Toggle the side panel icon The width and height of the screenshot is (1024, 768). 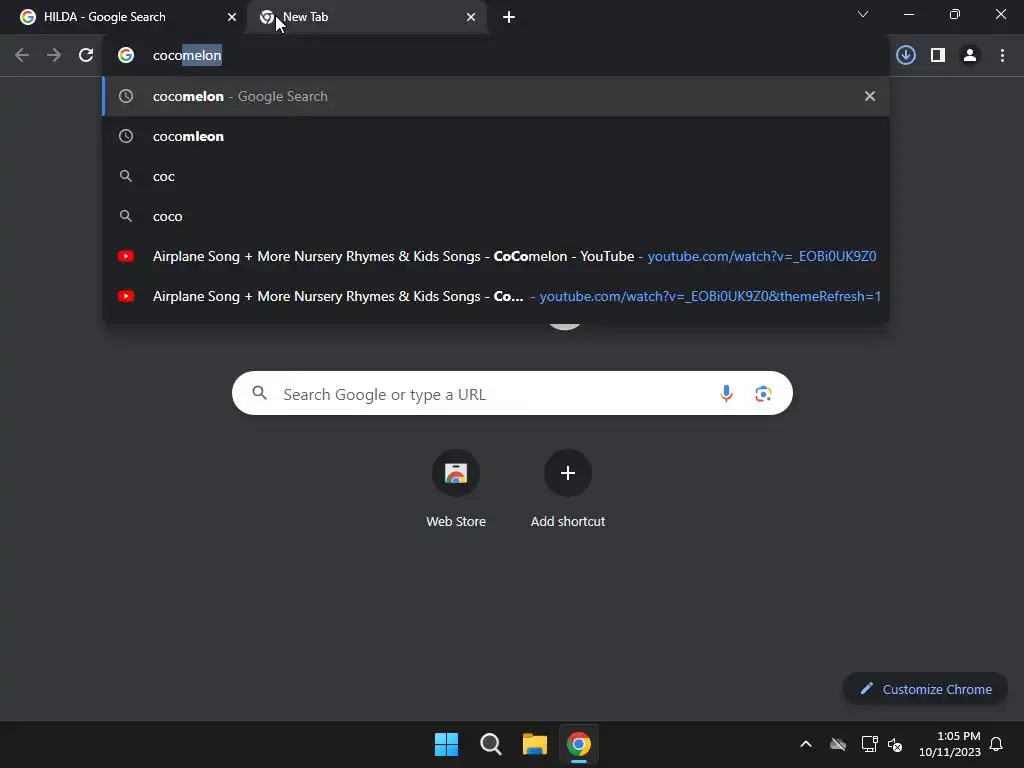click(938, 56)
